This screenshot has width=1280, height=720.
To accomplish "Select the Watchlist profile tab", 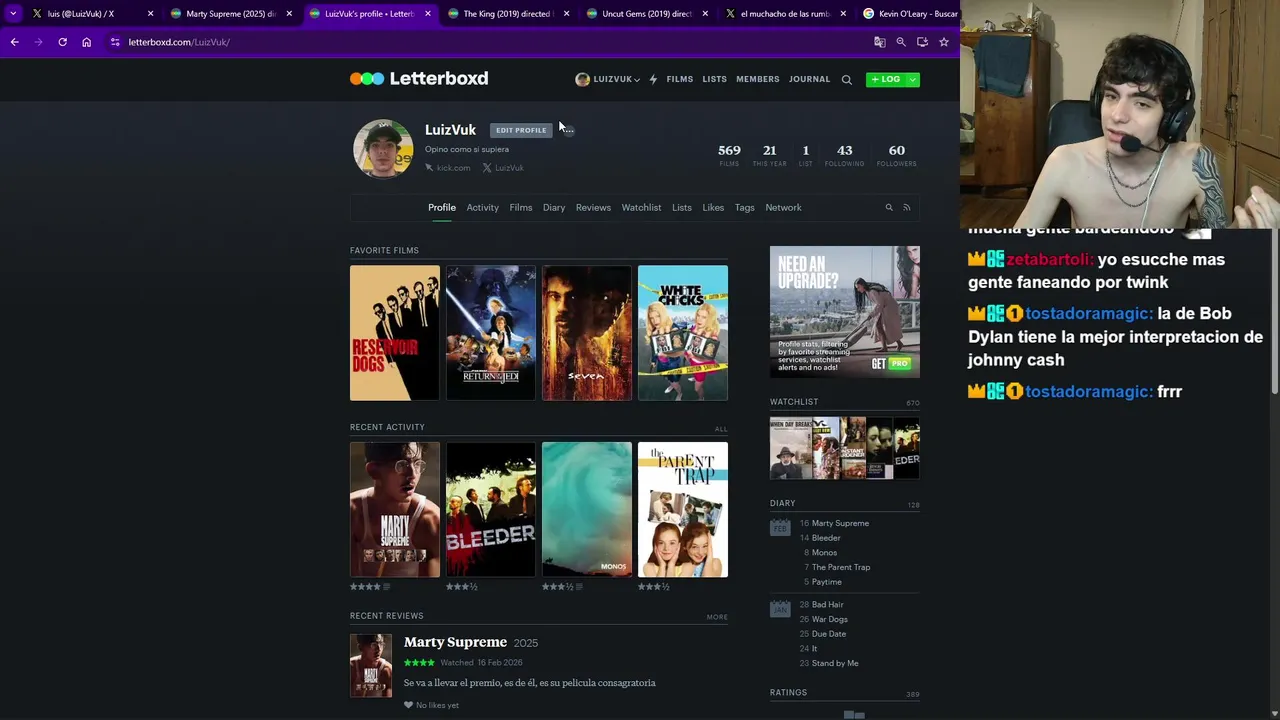I will [x=641, y=207].
